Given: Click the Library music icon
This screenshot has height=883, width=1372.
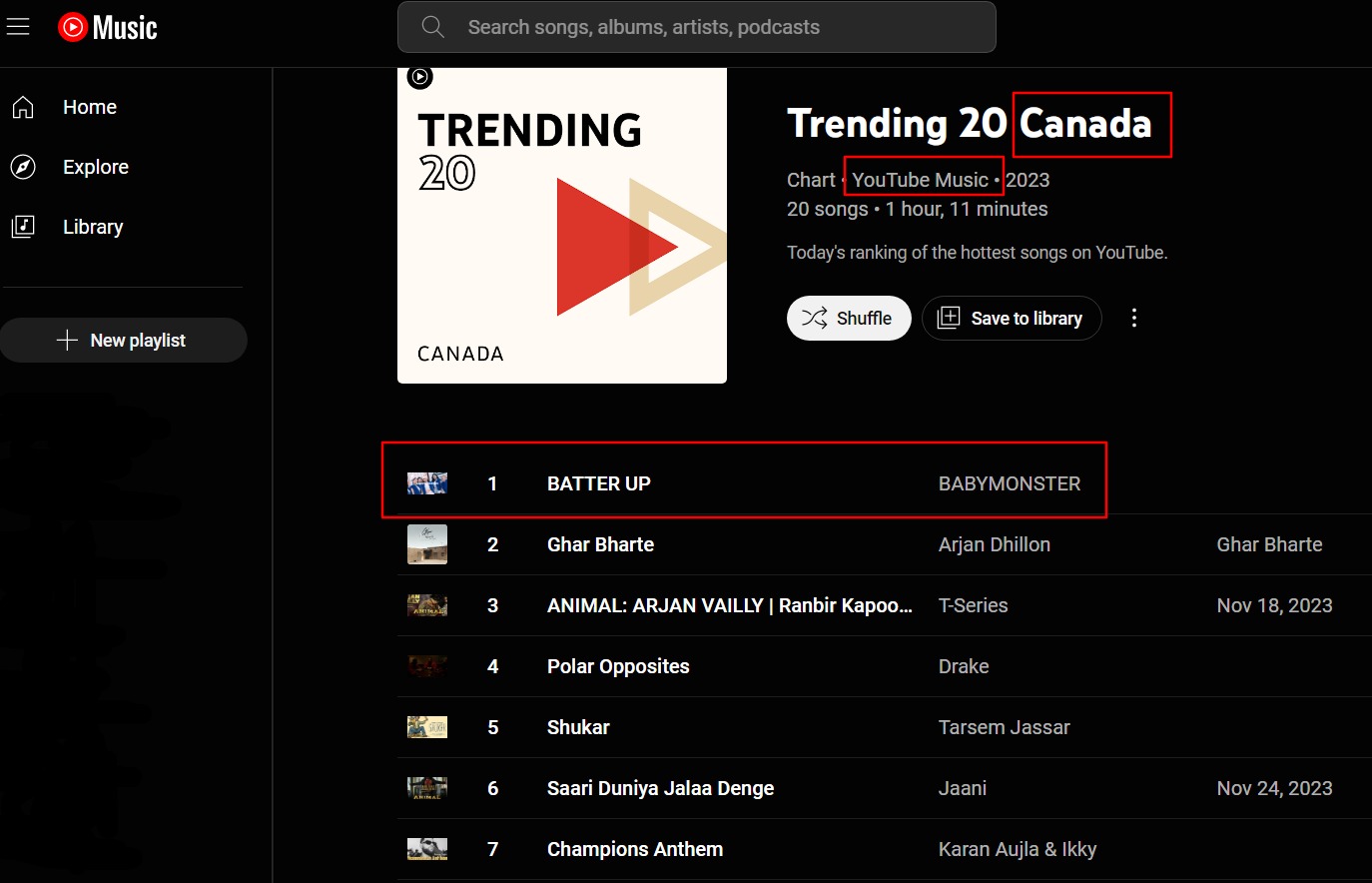Looking at the screenshot, I should click(23, 227).
